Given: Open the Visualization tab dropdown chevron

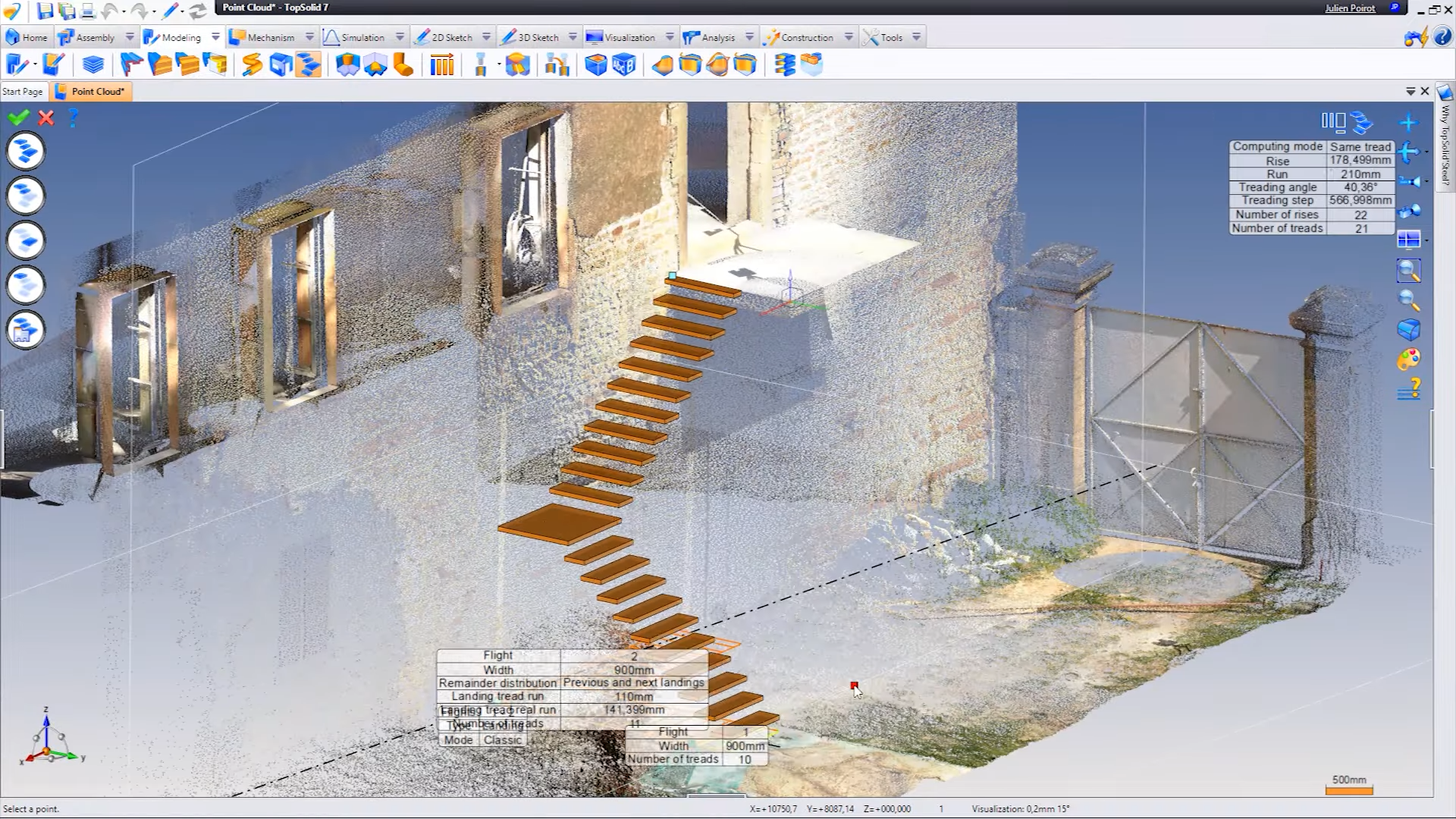Looking at the screenshot, I should (669, 36).
